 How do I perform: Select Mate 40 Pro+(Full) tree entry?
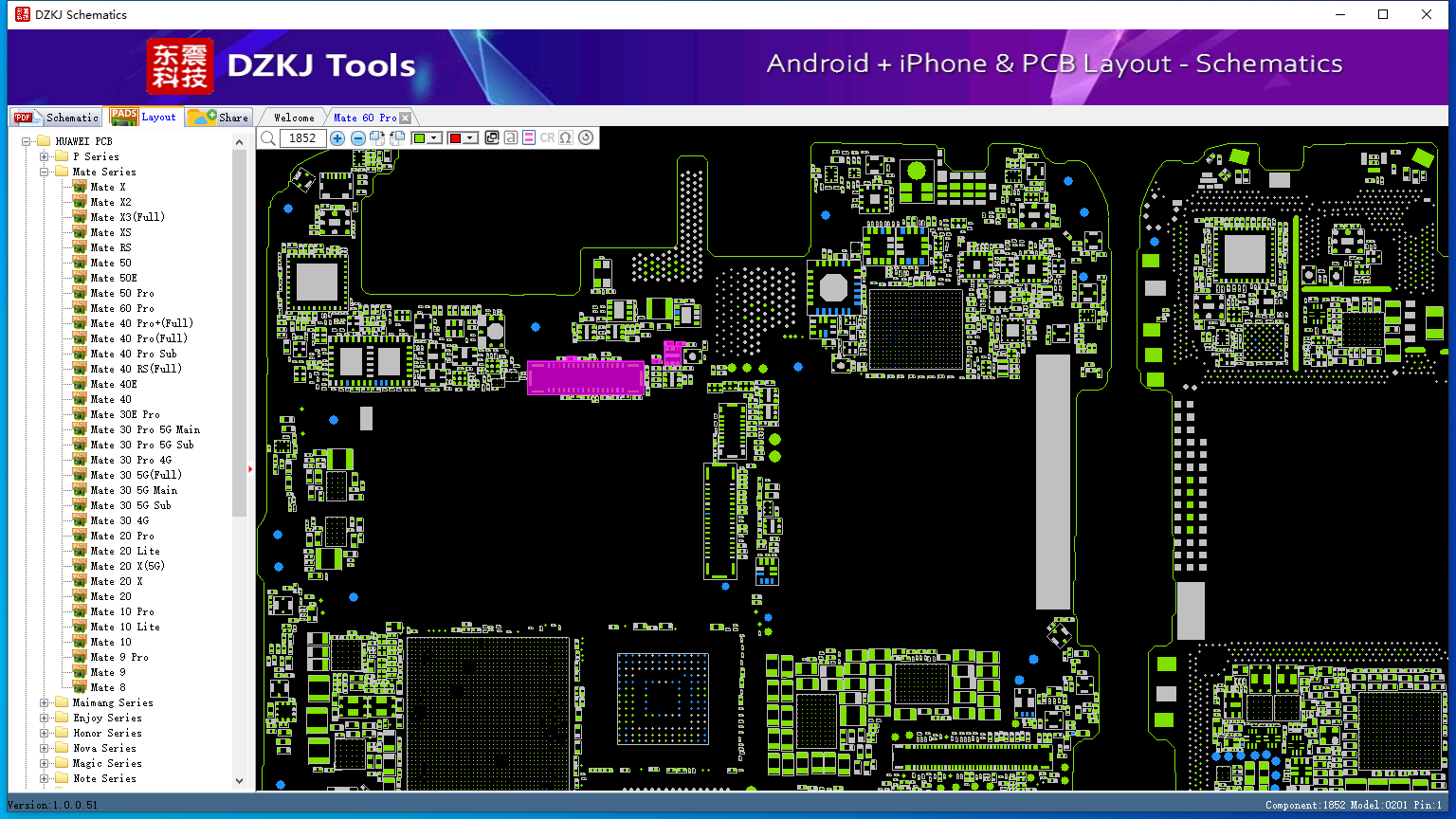coord(142,323)
